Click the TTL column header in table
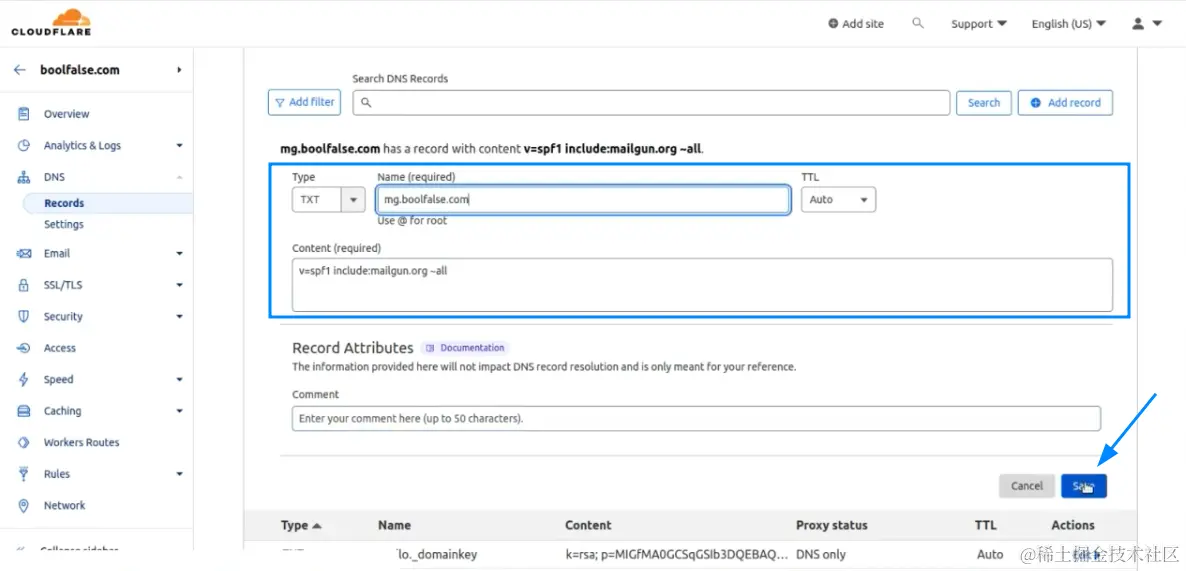 coord(986,525)
